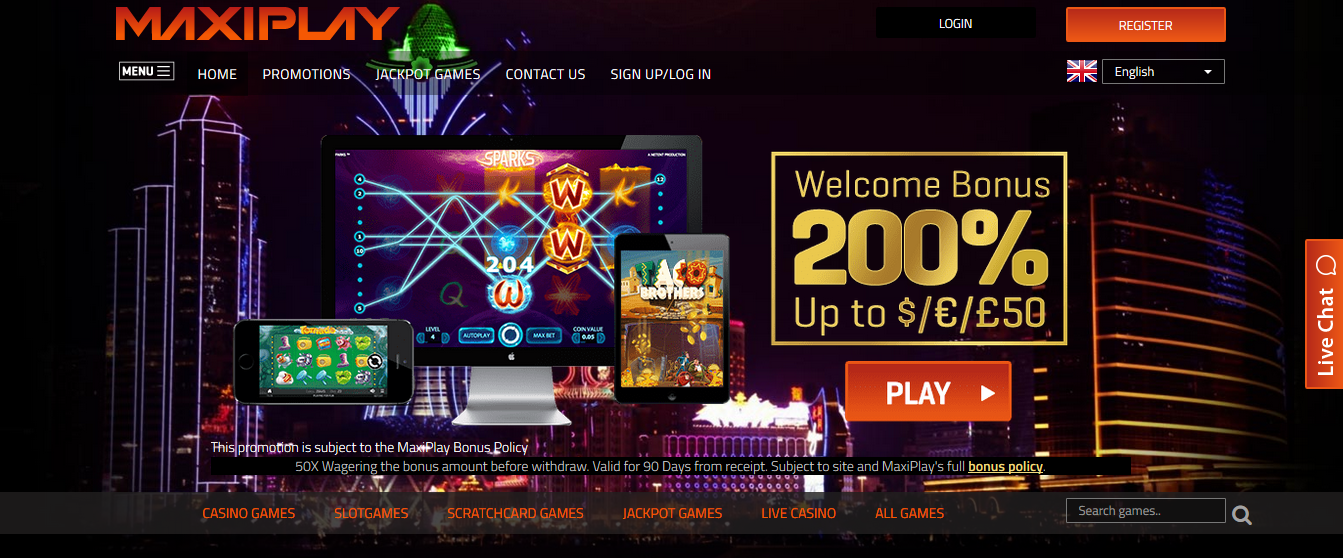Open JACKPOT GAMES in top navigation

click(x=428, y=74)
